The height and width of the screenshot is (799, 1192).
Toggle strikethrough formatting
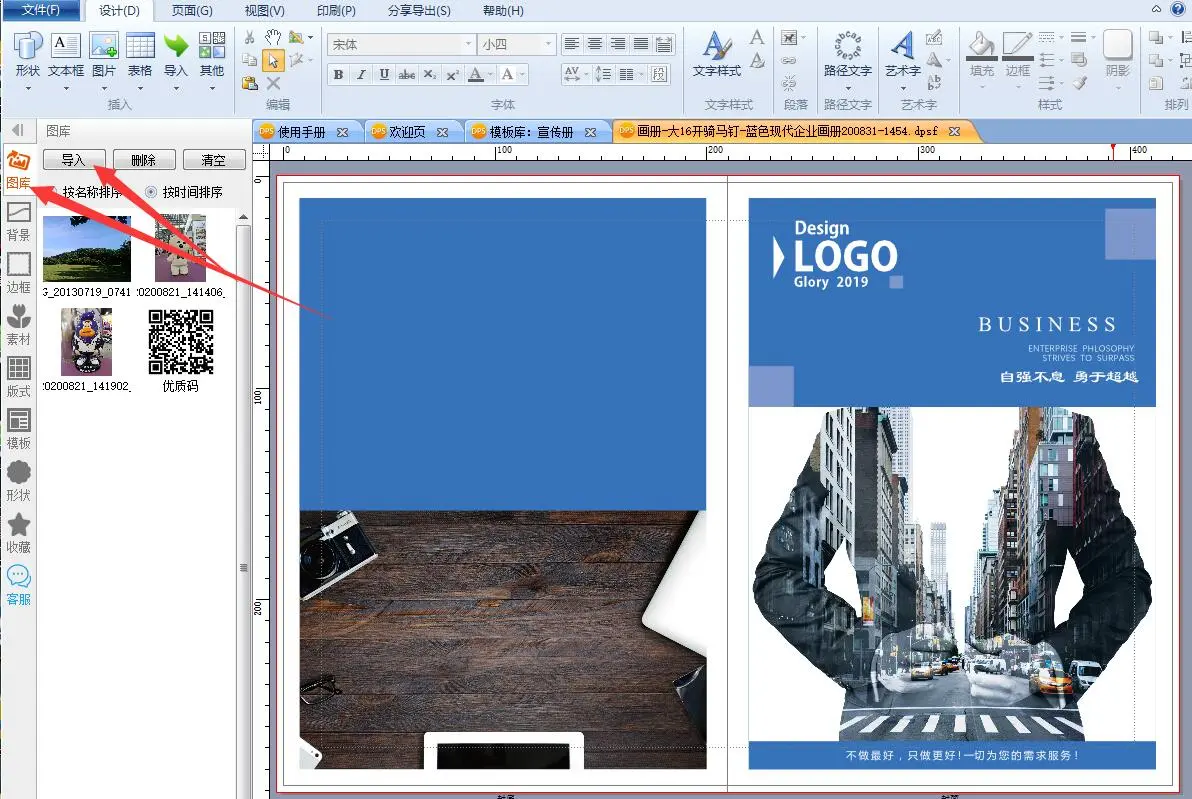[407, 74]
